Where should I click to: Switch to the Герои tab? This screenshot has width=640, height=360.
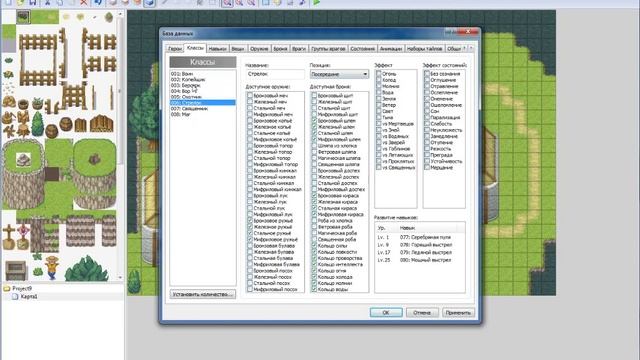(175, 49)
